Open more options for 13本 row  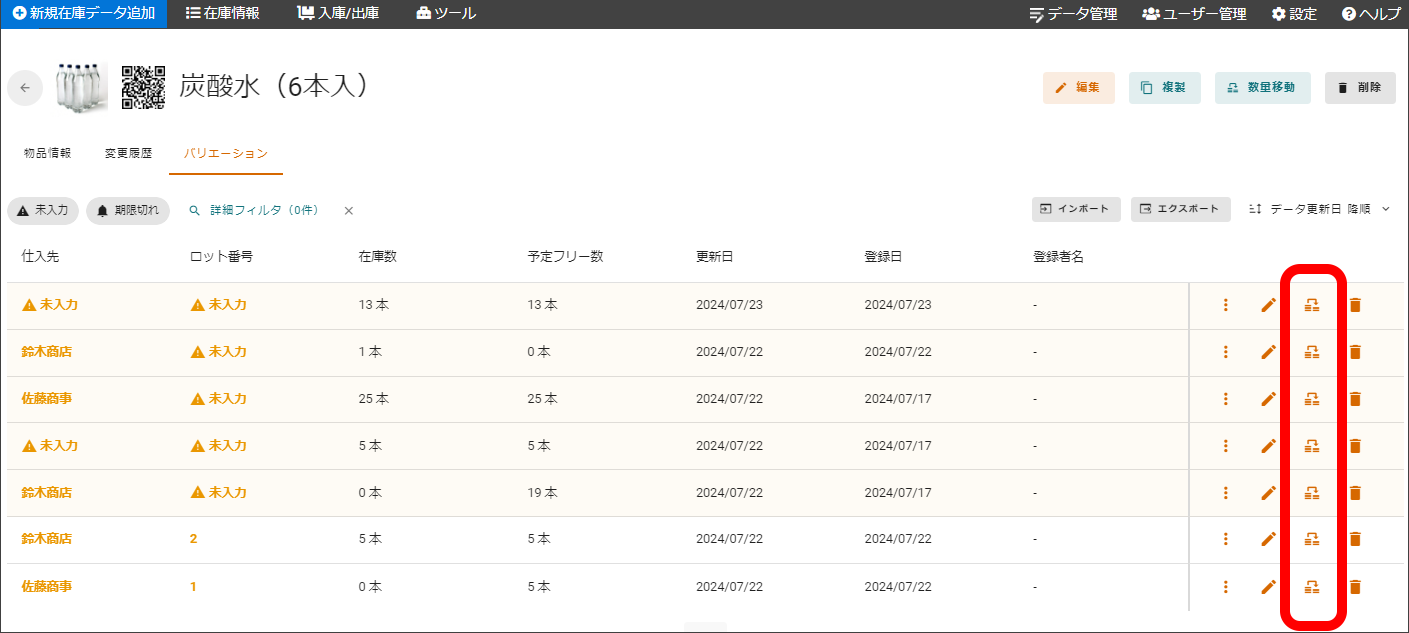pos(1225,305)
